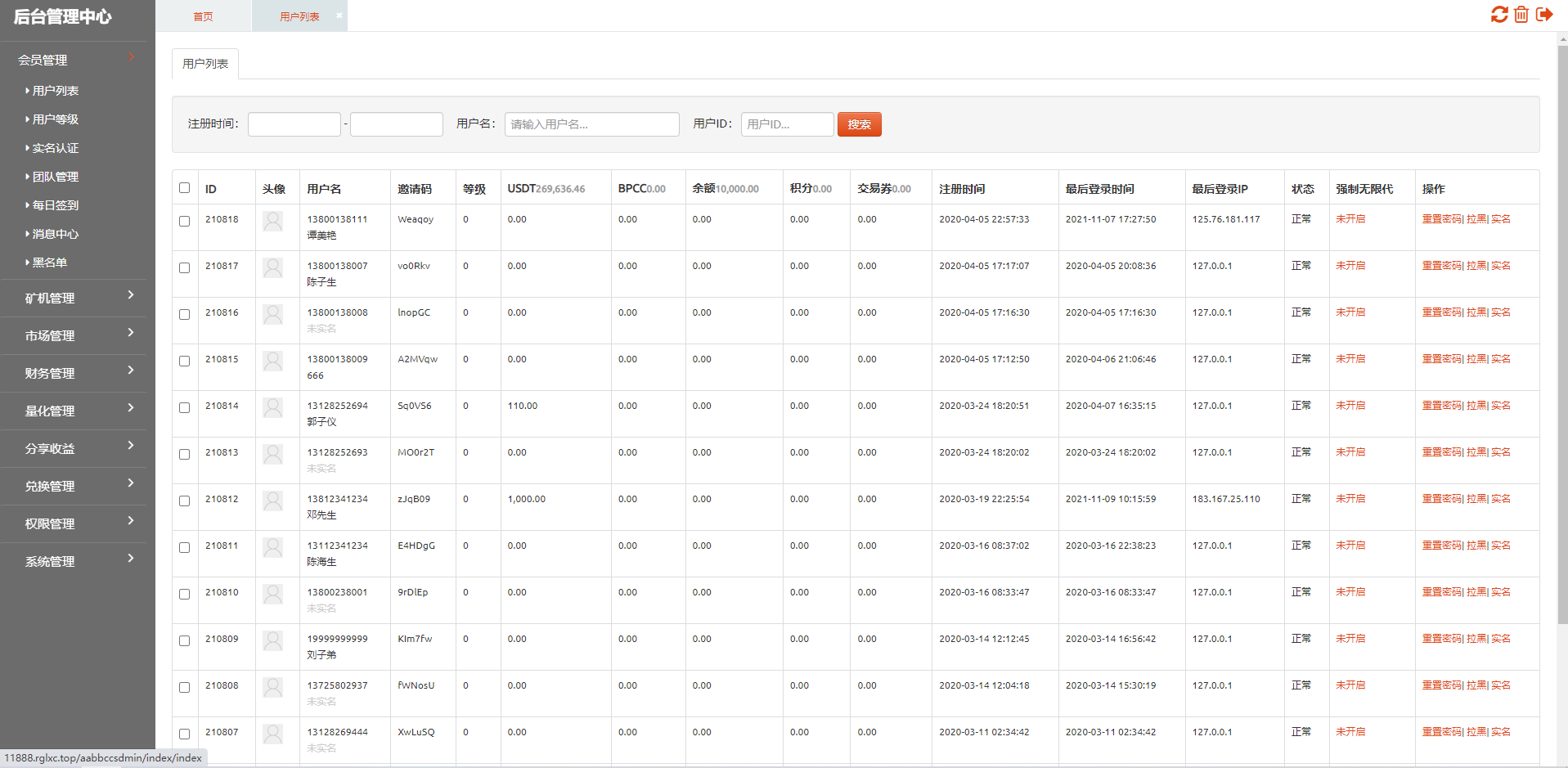
Task: Click avatar of user 210814
Action: pos(273,407)
